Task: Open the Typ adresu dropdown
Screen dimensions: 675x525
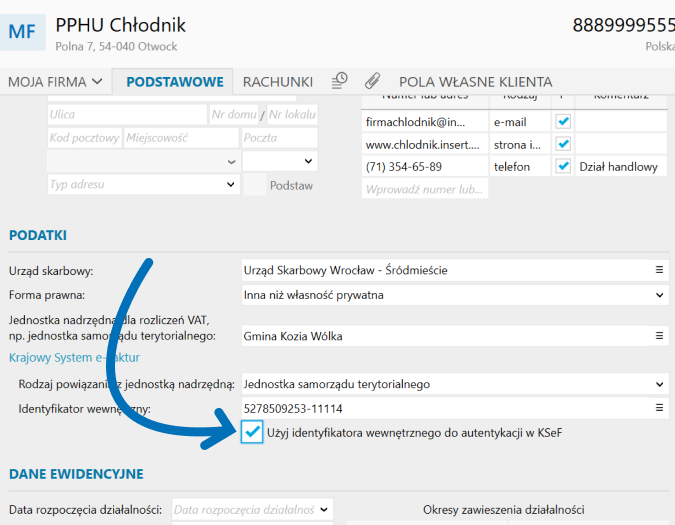Action: tap(230, 184)
